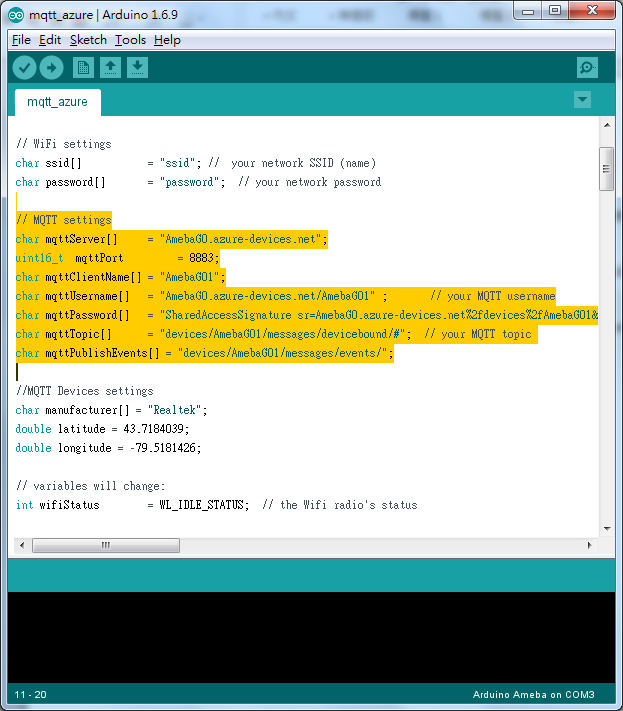
Task: Click inside the black console output area
Action: point(311,637)
